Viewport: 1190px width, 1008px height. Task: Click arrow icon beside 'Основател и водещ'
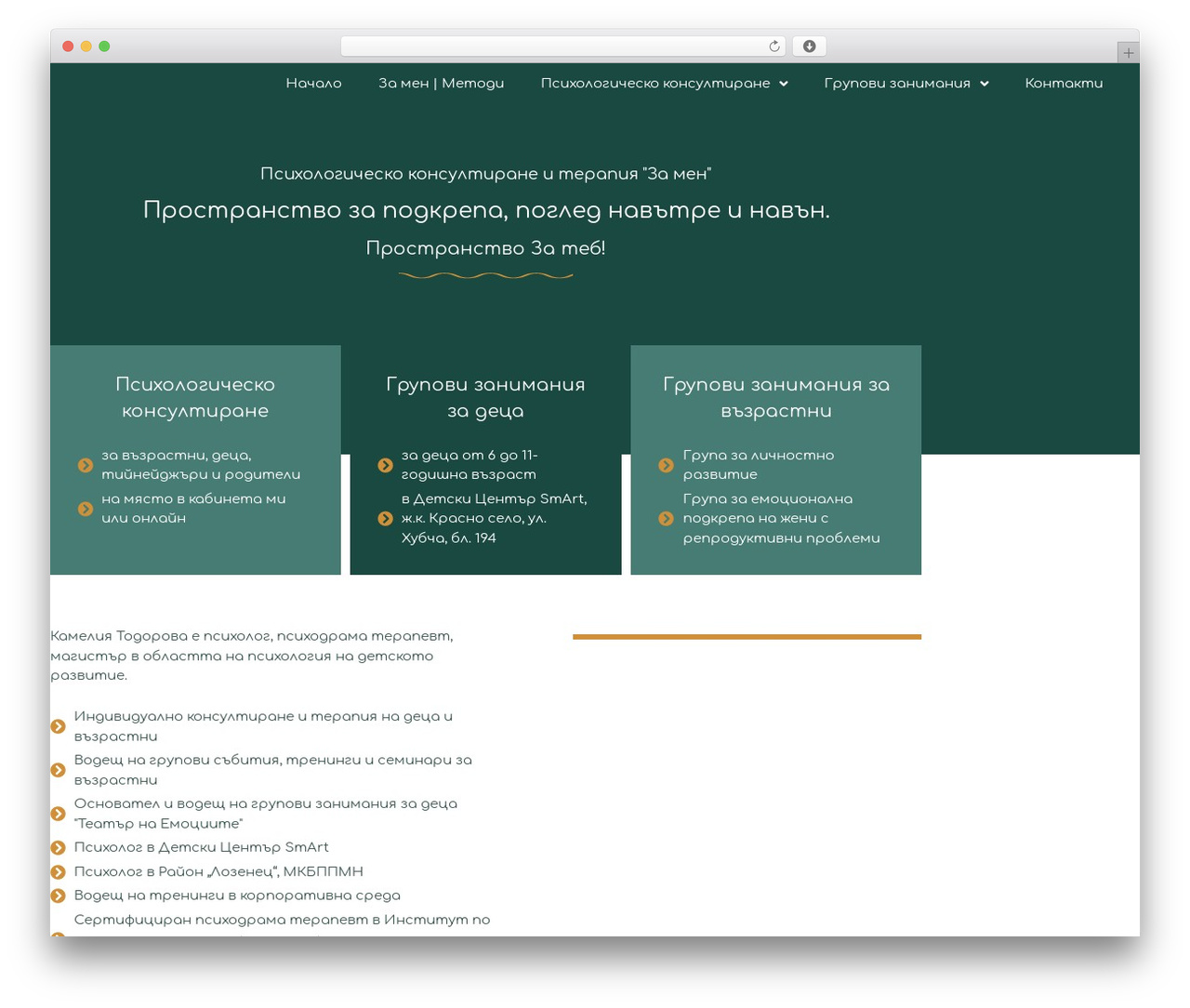58,814
